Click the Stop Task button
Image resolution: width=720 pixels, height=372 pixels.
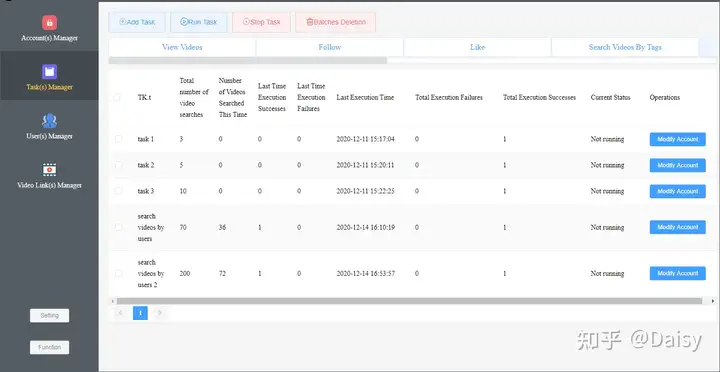pos(261,22)
